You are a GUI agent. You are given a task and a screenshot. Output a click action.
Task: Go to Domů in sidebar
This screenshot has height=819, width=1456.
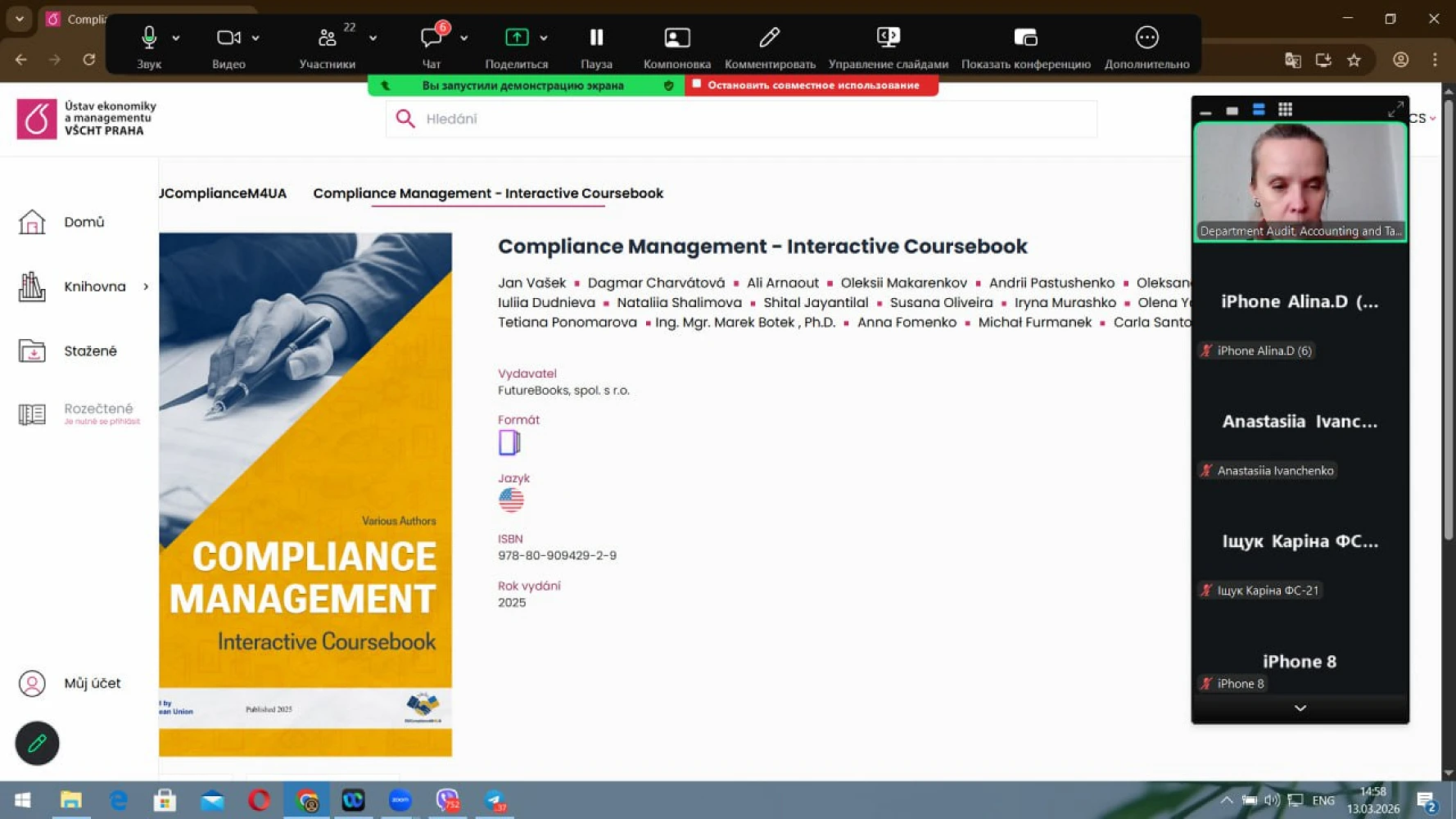[84, 222]
